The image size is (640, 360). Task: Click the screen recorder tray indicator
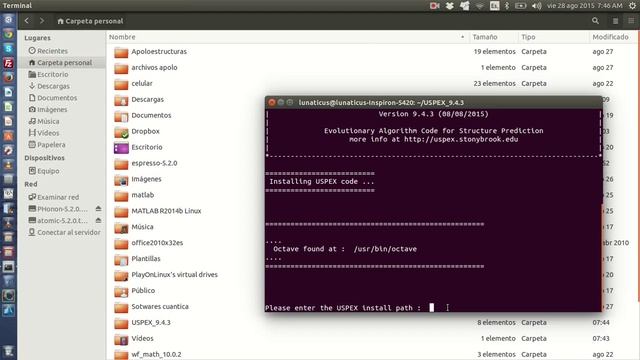[434, 5]
